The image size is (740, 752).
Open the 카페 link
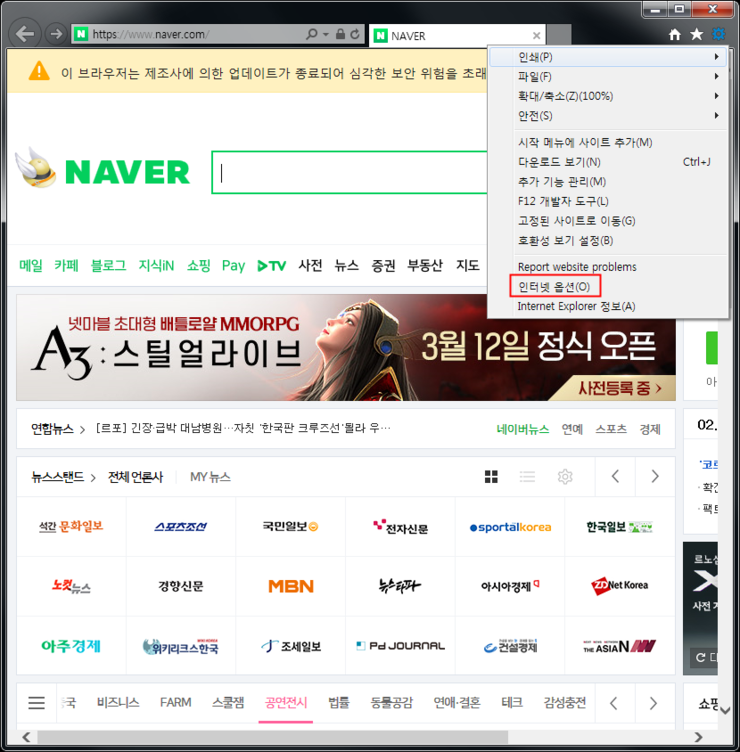(x=66, y=266)
